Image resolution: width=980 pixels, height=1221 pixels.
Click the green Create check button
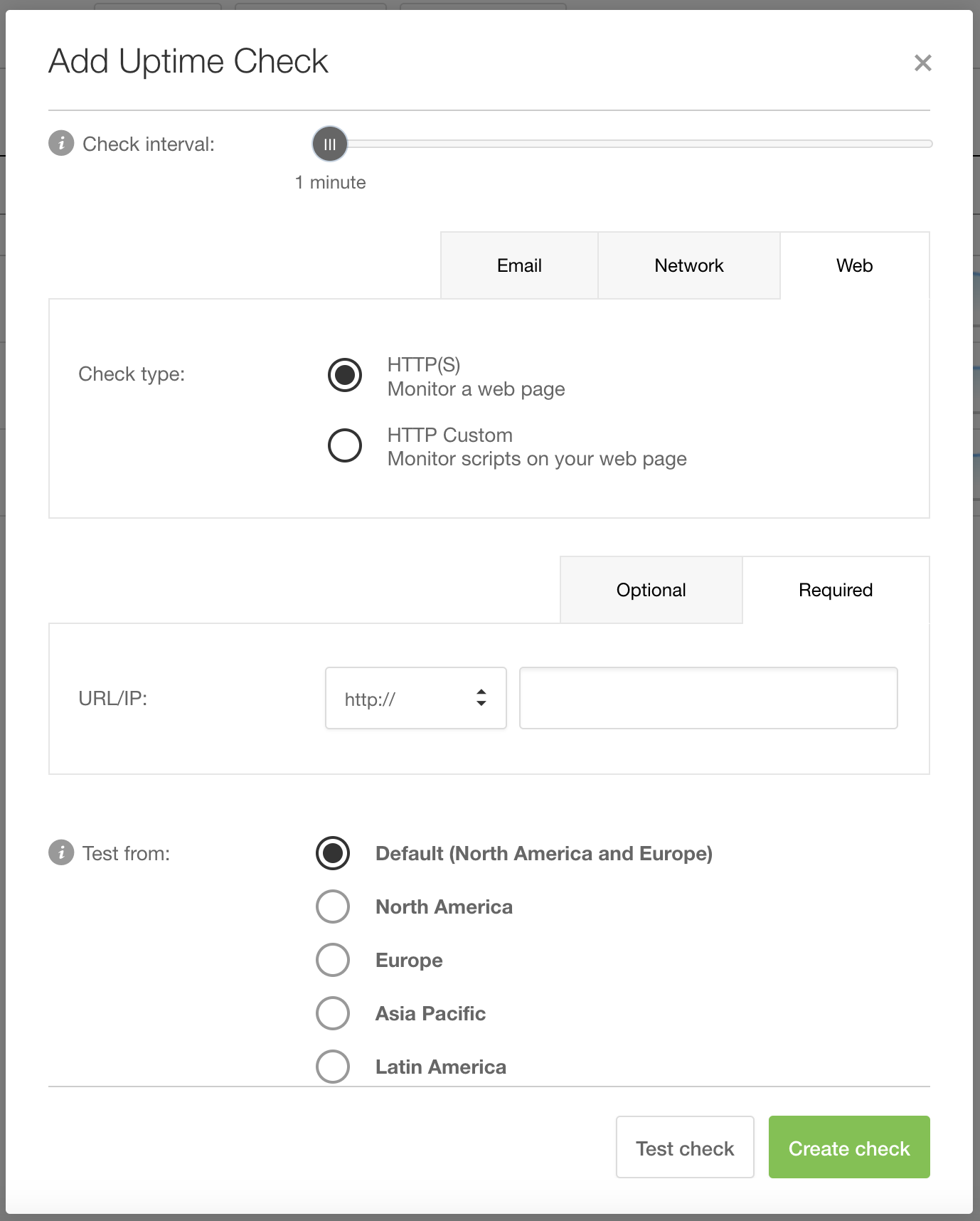tap(849, 1147)
